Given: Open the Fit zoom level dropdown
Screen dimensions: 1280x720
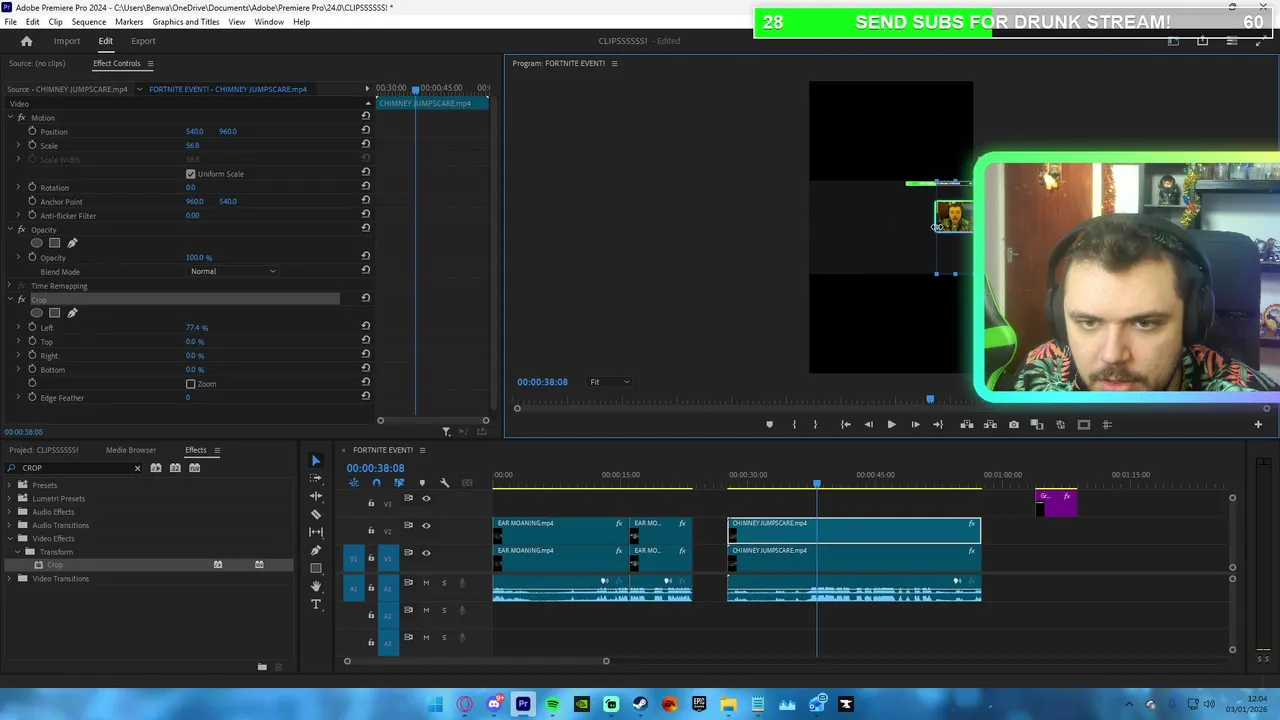Looking at the screenshot, I should [x=609, y=382].
